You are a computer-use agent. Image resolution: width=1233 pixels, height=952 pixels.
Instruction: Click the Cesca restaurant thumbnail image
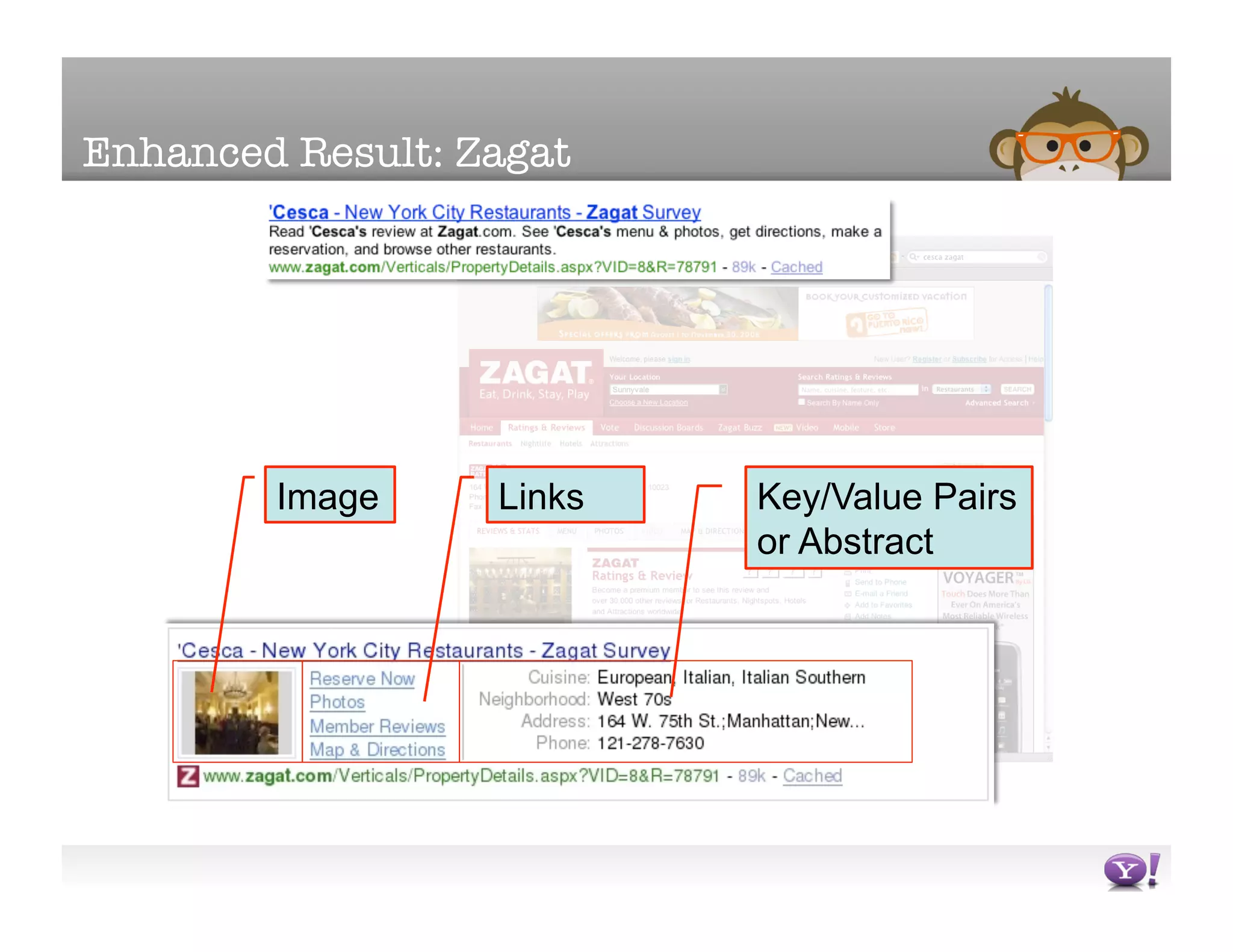237,712
